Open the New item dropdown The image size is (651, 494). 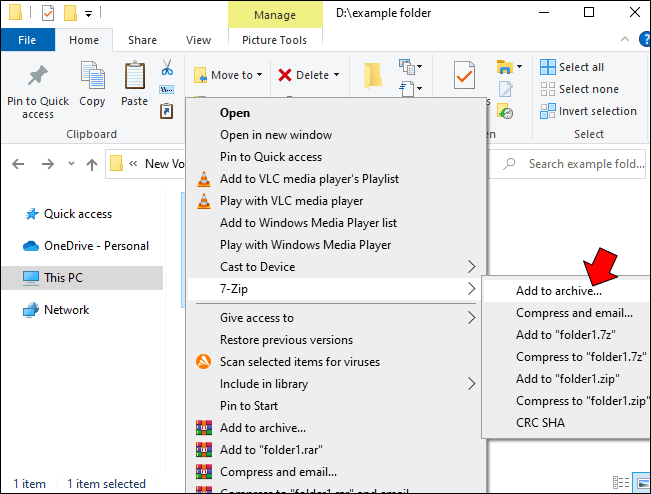(x=410, y=66)
